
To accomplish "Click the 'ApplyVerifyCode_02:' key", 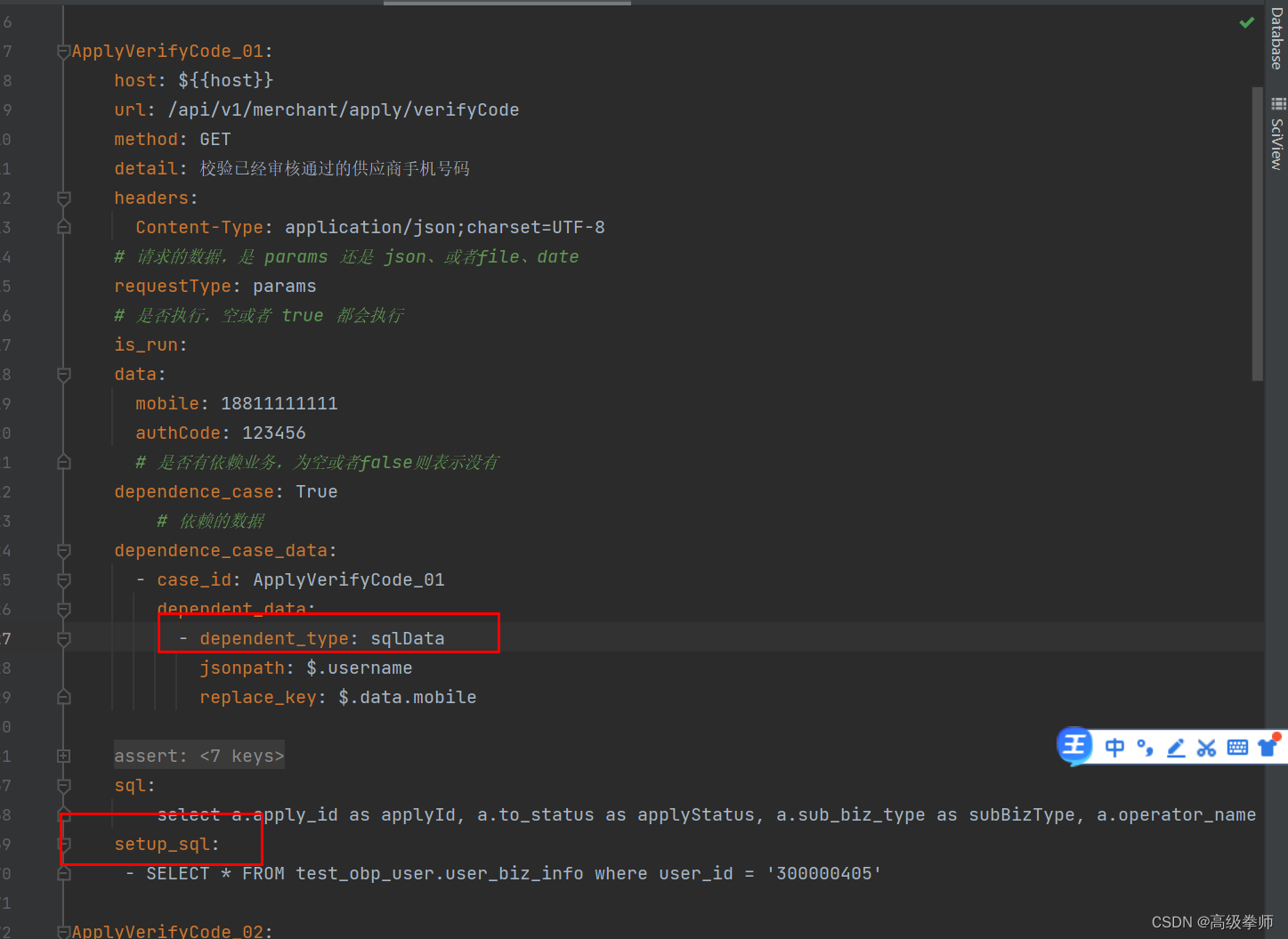I will click(x=172, y=931).
